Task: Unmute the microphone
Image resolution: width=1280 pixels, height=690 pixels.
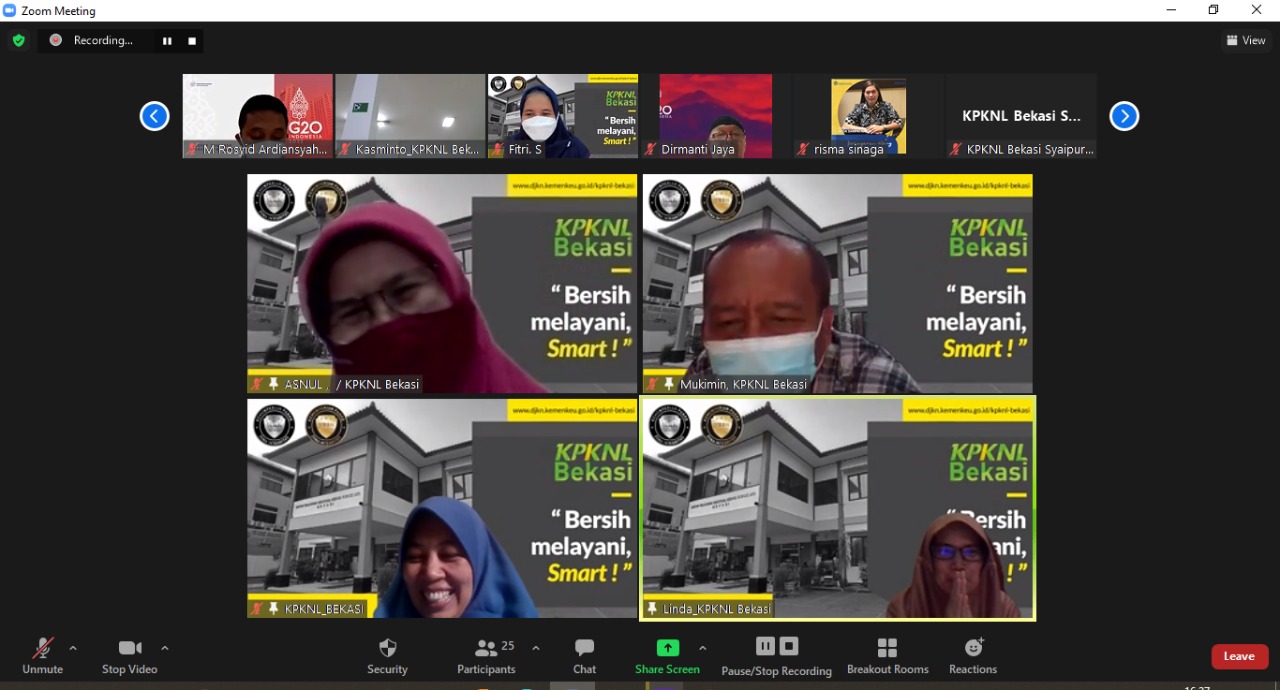Action: (42, 655)
